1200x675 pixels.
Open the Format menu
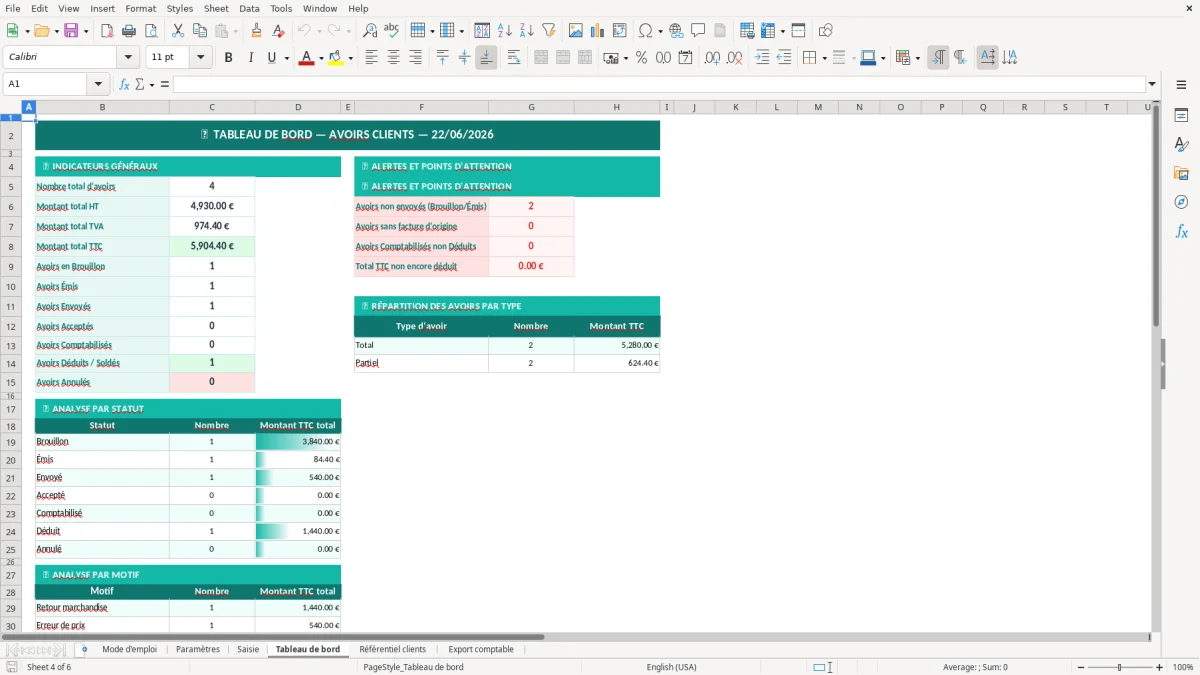point(141,8)
